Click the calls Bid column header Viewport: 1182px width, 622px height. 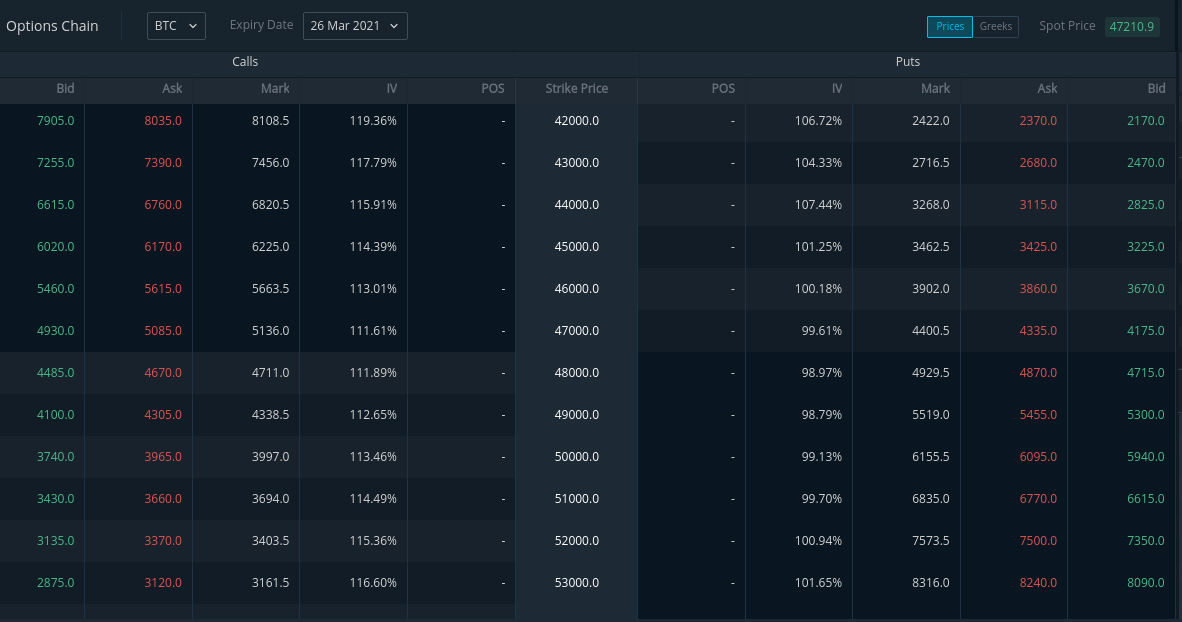tap(65, 88)
